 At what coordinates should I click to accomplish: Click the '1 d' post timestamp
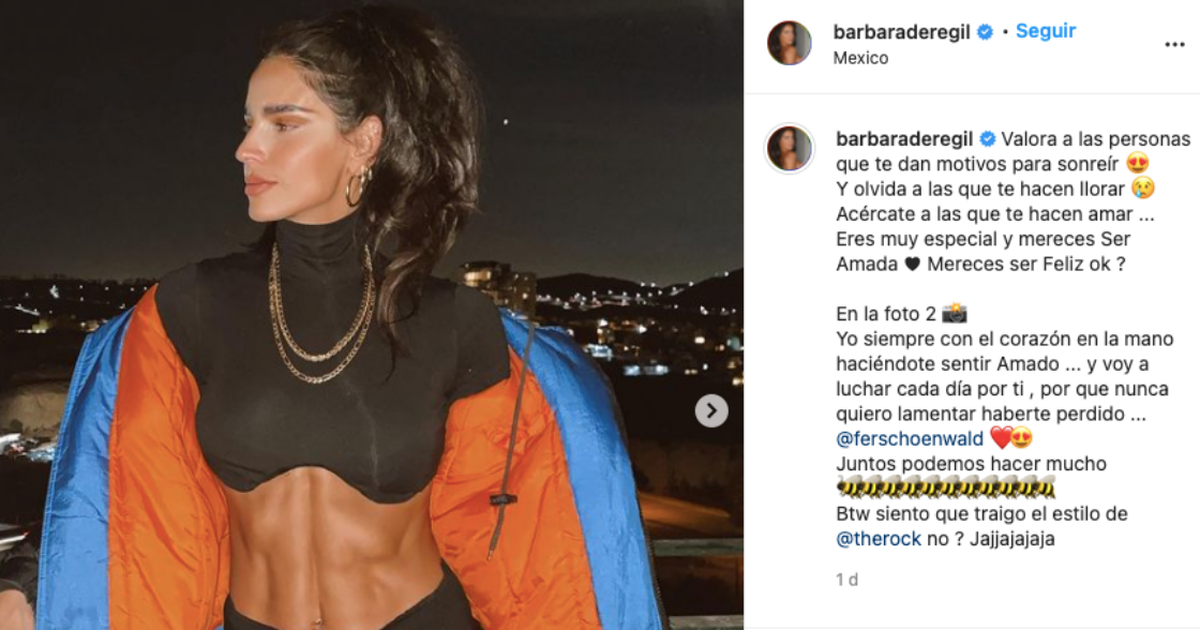coord(845,579)
